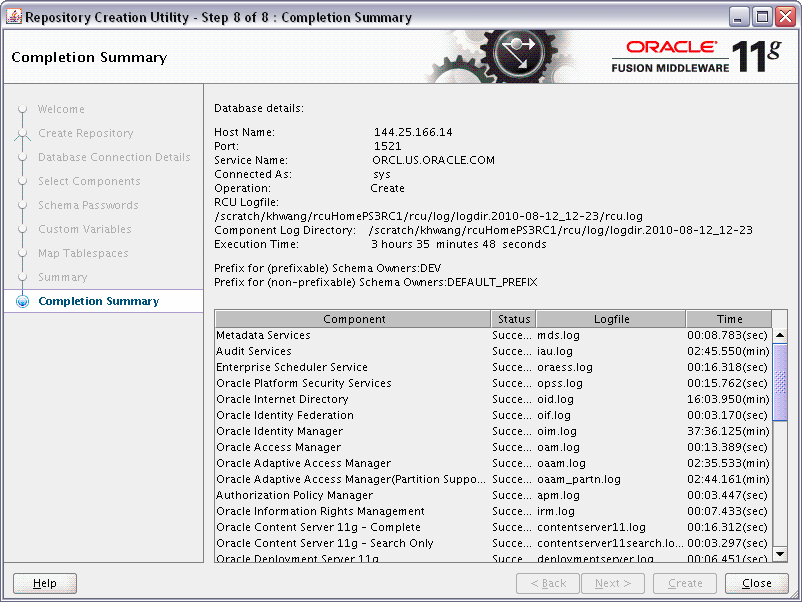Select the Map Tablespaces sidebar entry
Screen dimensions: 802x602
pyautogui.click(x=81, y=252)
